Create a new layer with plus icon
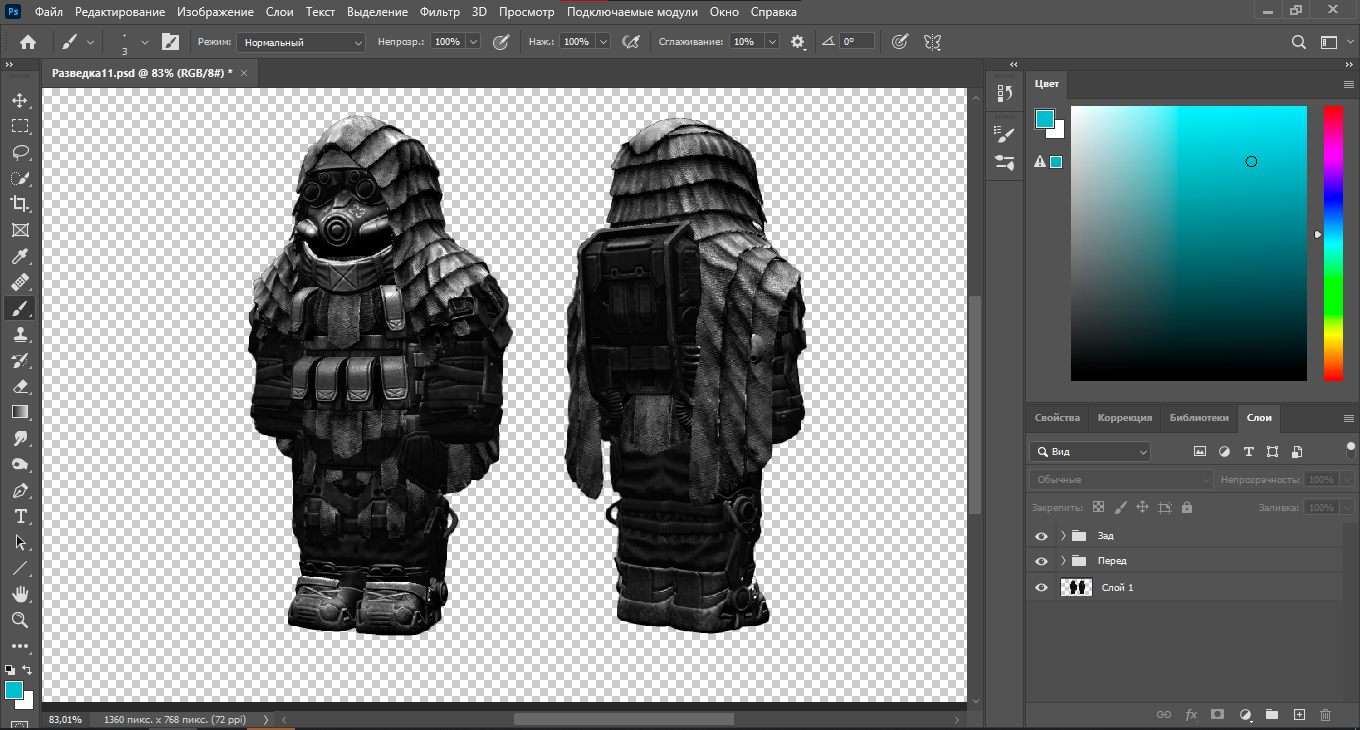Image resolution: width=1360 pixels, height=730 pixels. (x=1299, y=715)
